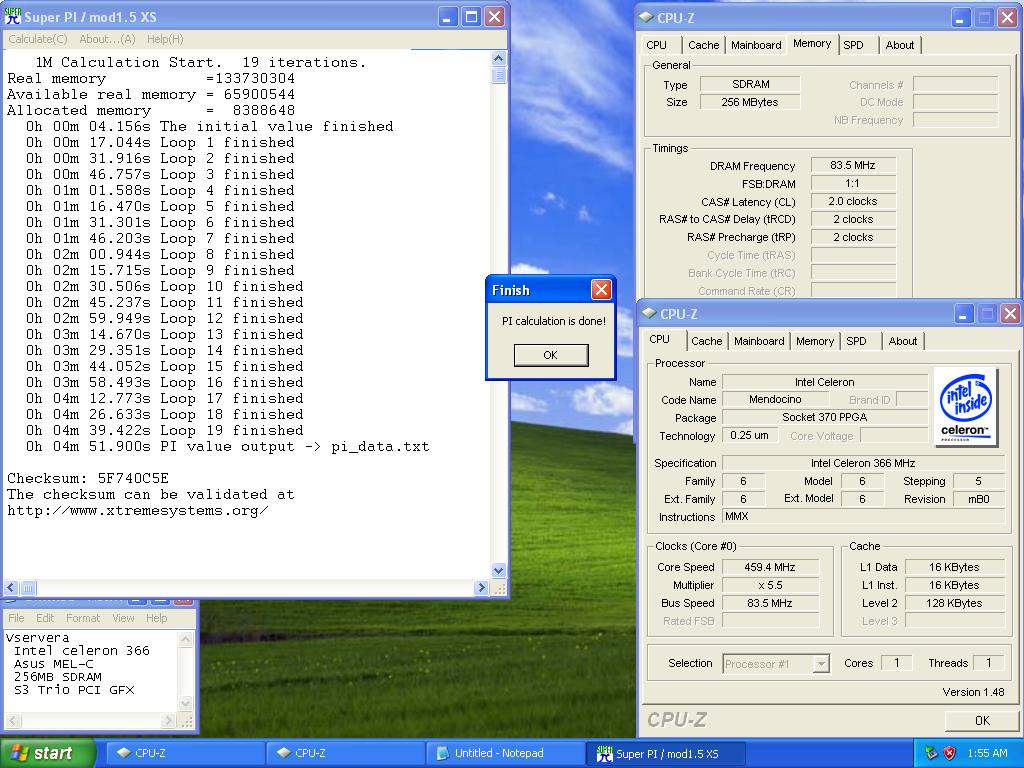Click the Code Name Mendocino field

click(775, 399)
